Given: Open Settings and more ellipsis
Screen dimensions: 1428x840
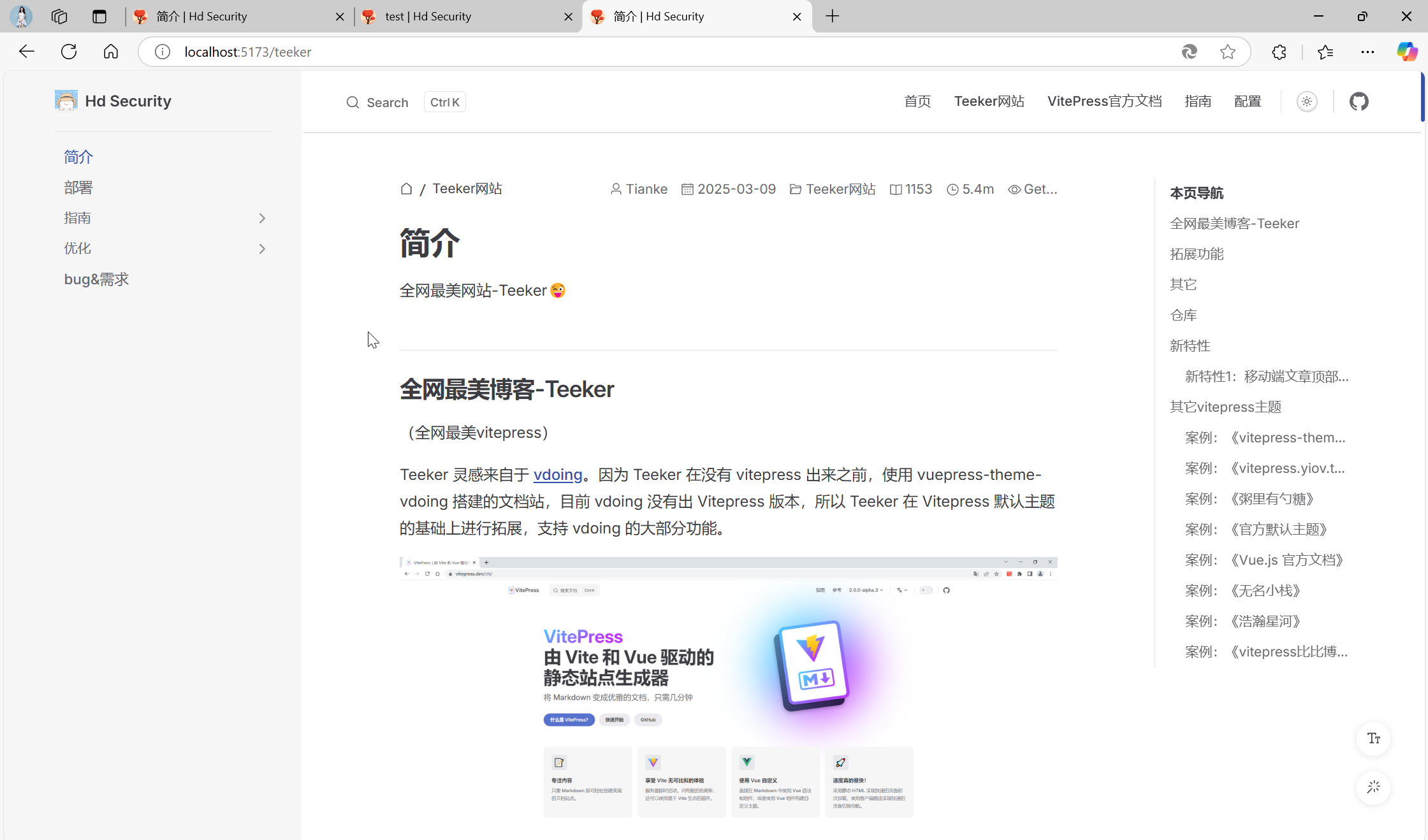Looking at the screenshot, I should point(1367,52).
